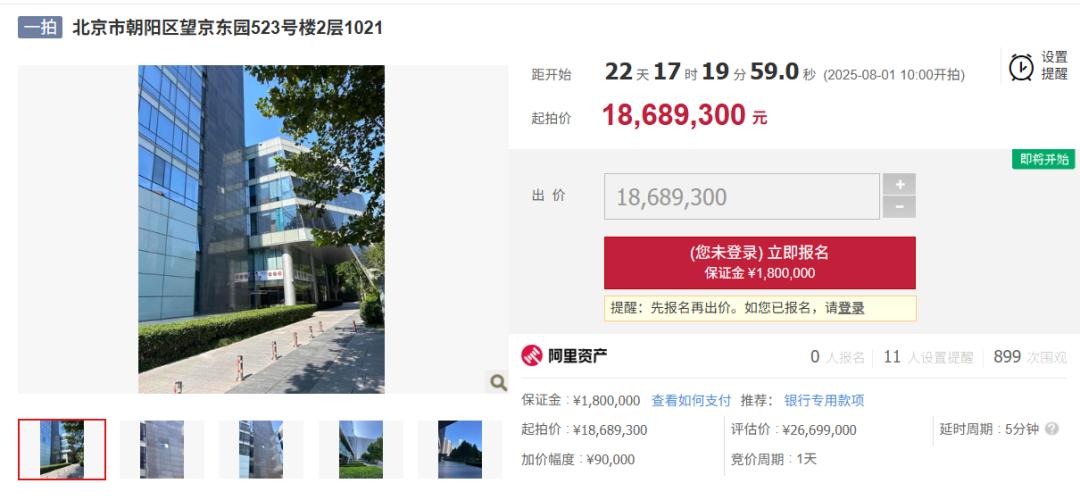The width and height of the screenshot is (1080, 500).
Task: Select the fourth thumbnail with lawn
Action: click(361, 450)
